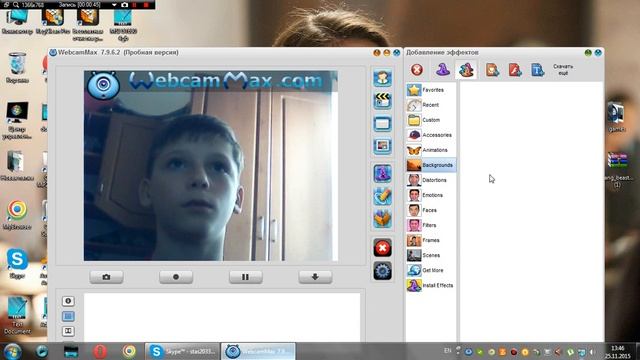This screenshot has height=360, width=640.
Task: Launch Chrome from the taskbar
Action: pyautogui.click(x=129, y=351)
